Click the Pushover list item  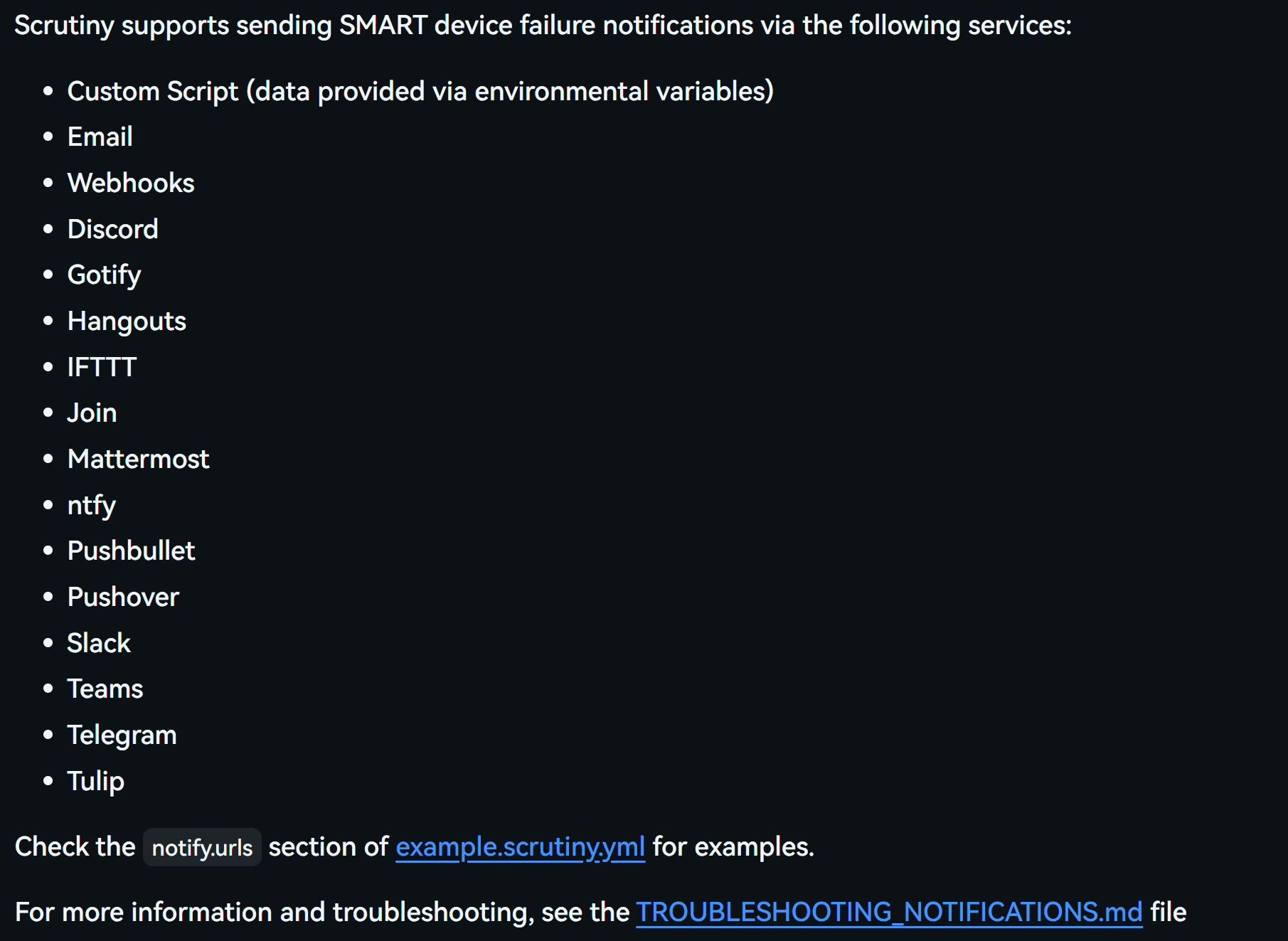(123, 597)
